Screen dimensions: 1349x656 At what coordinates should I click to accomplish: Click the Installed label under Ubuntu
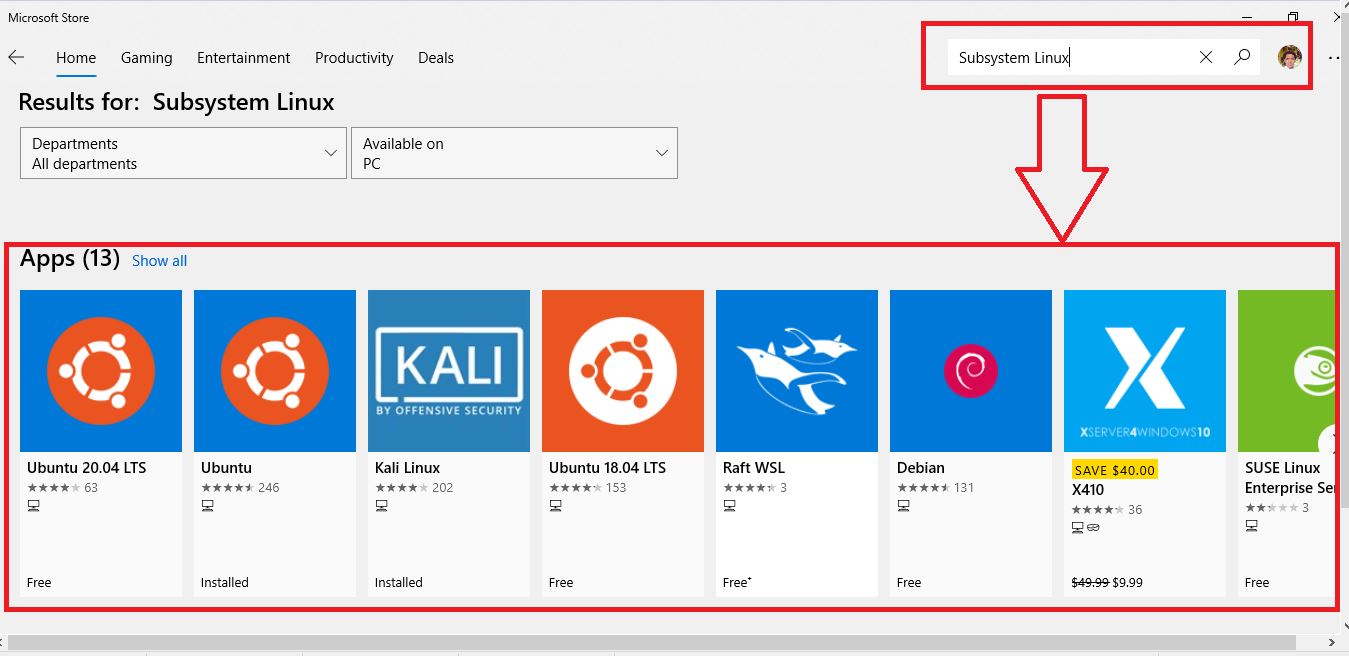tap(225, 582)
